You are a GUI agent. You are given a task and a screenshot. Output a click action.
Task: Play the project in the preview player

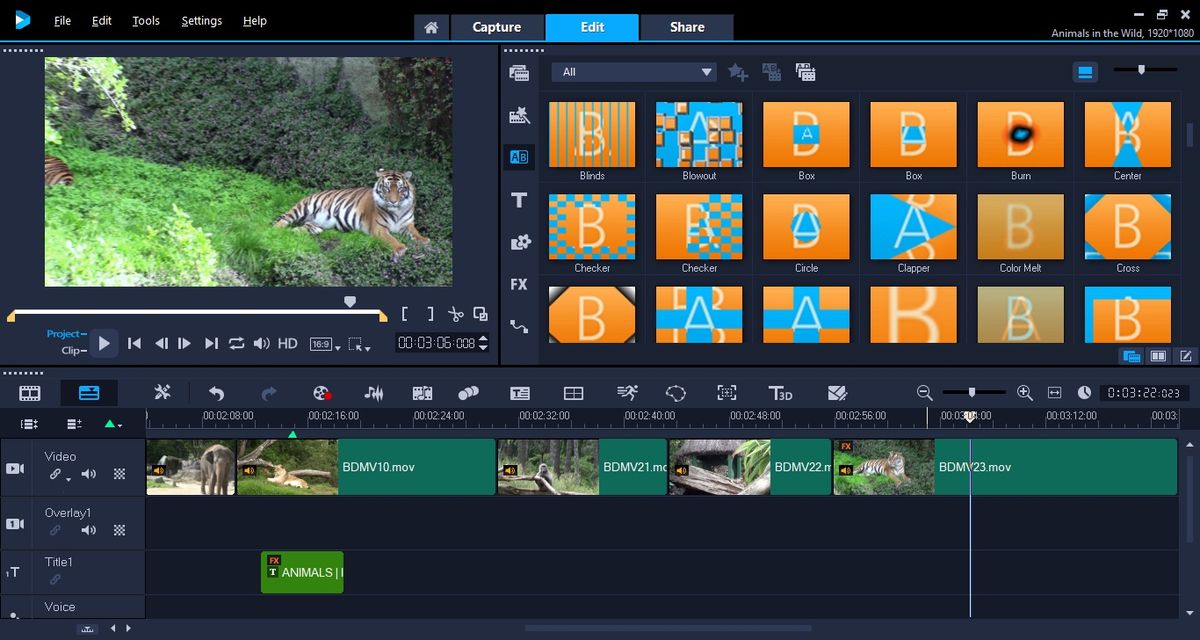click(105, 343)
